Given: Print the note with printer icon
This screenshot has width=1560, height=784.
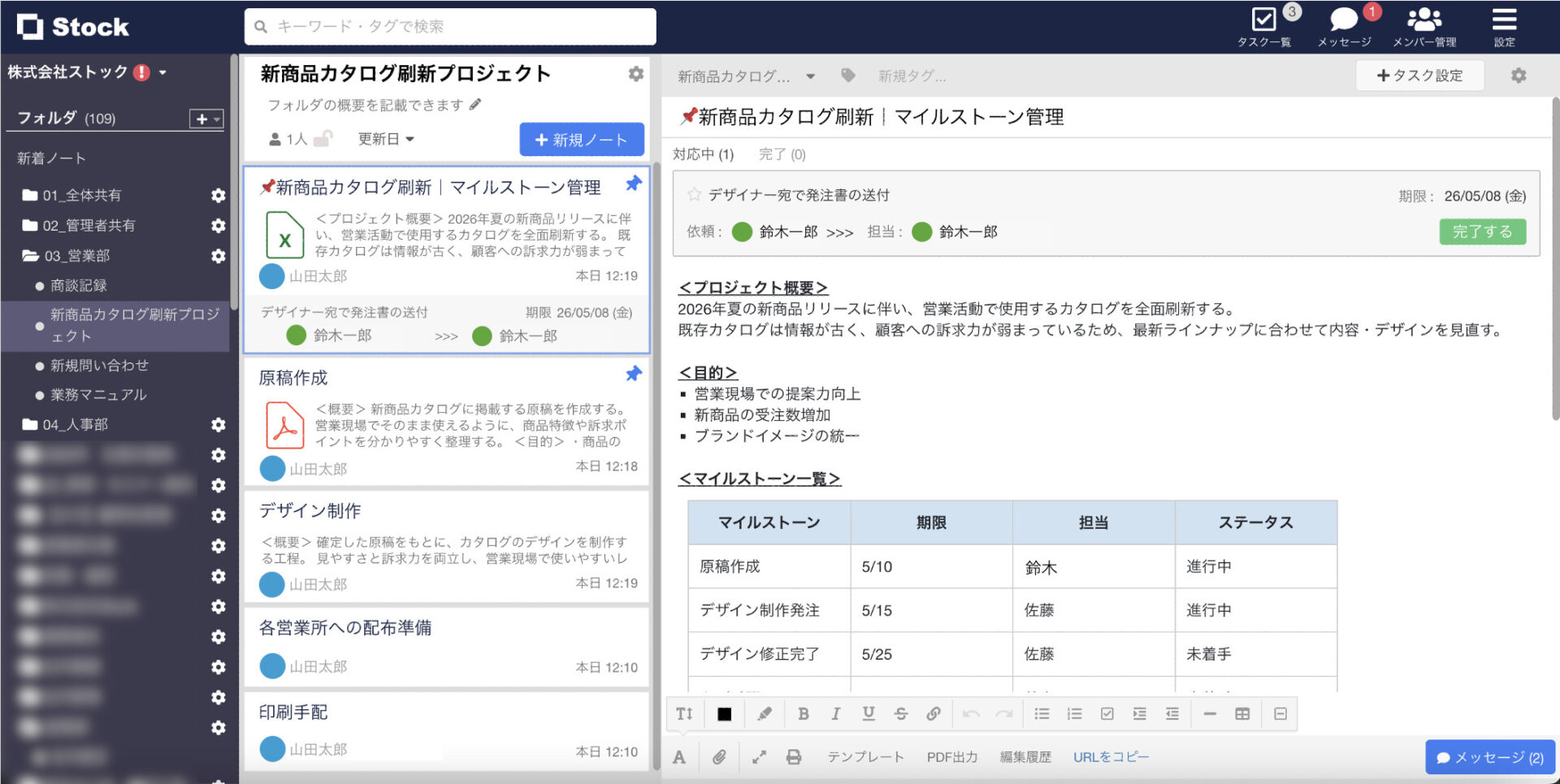Looking at the screenshot, I should click(794, 757).
